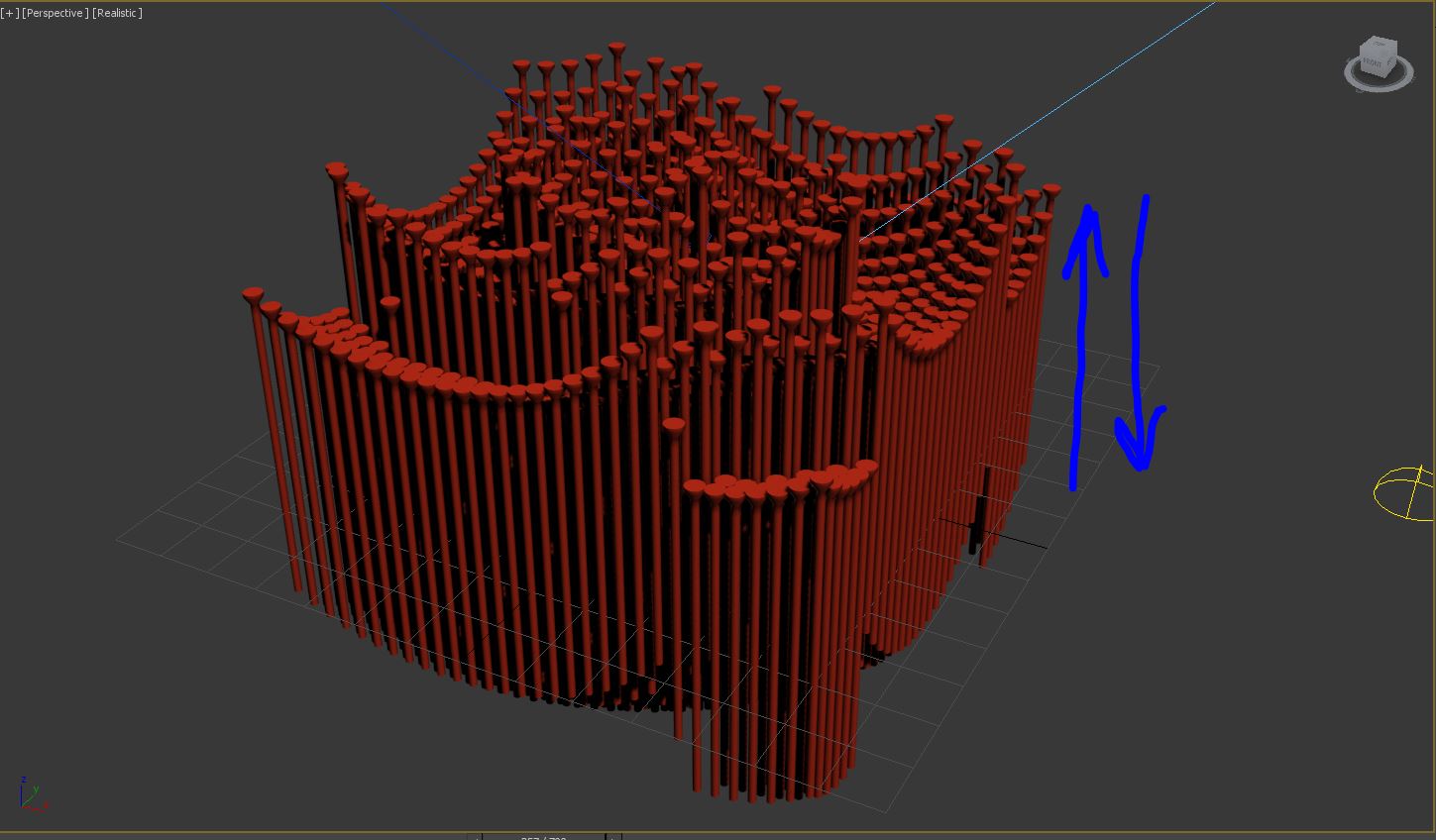Screen dimensions: 1436x840
Task: Click the Top face of the ViewCube
Action: pos(1380,46)
